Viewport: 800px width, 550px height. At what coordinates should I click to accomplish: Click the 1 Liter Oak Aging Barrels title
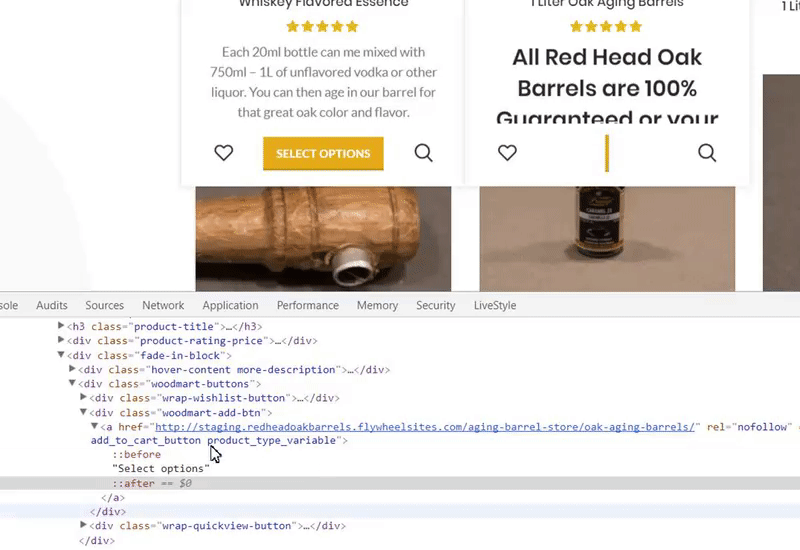[607, 4]
